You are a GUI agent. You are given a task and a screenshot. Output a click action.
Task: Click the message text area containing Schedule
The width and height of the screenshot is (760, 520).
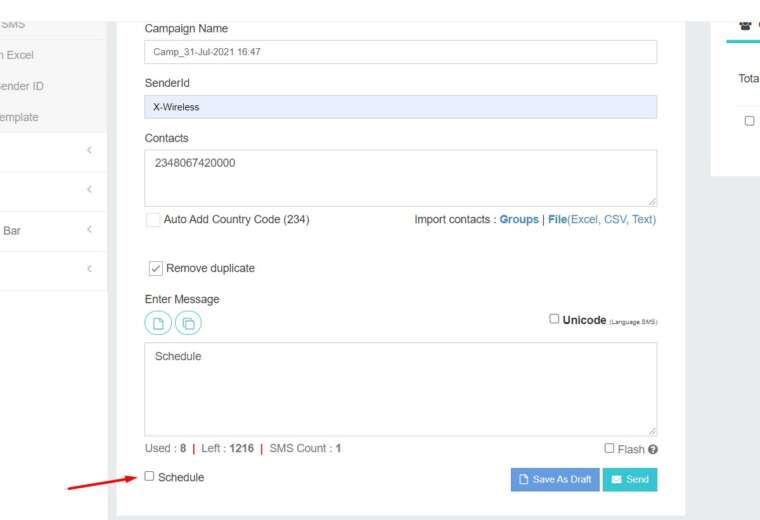(401, 390)
